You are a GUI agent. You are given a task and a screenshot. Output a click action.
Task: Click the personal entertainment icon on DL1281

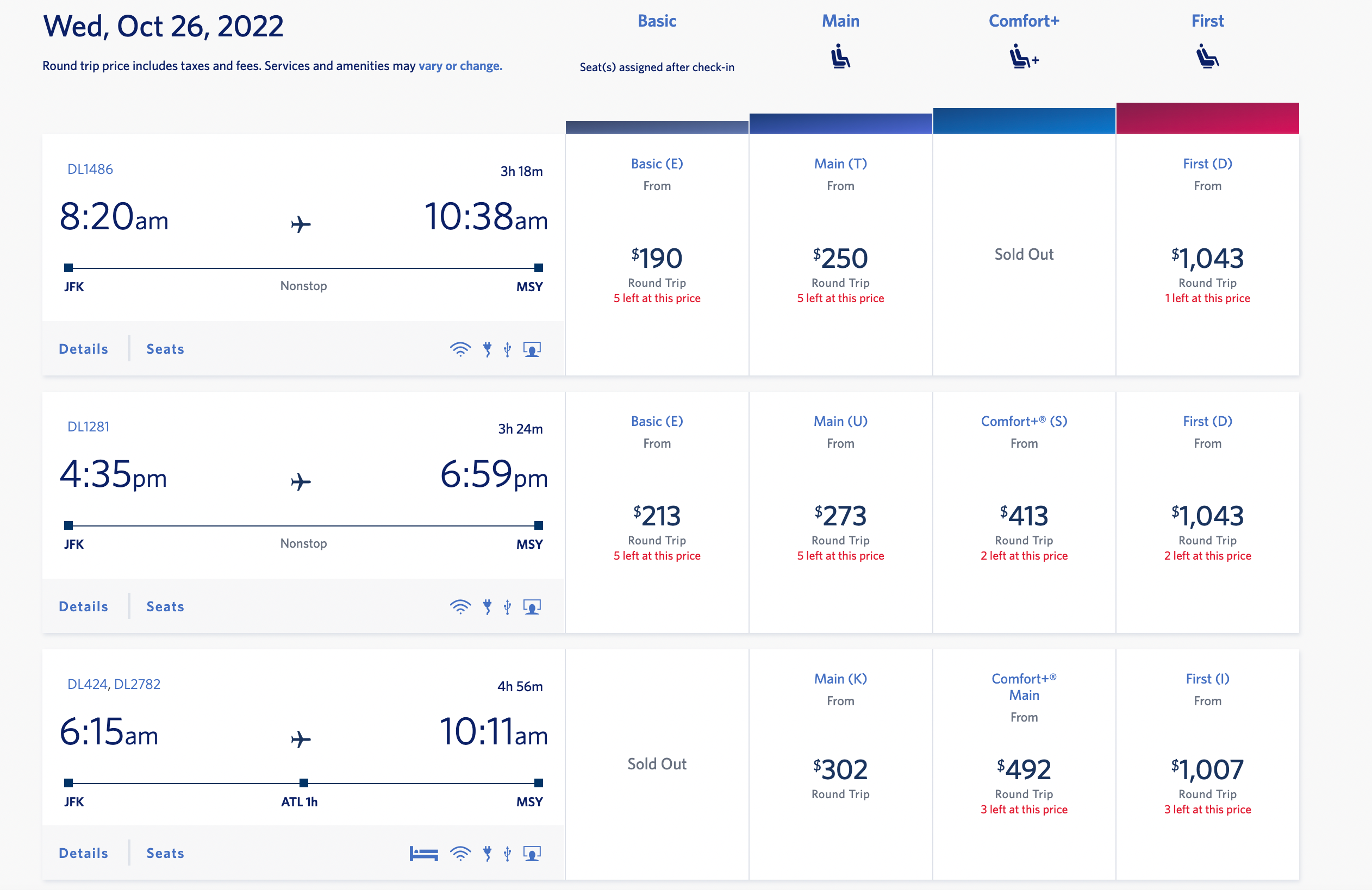pyautogui.click(x=532, y=606)
